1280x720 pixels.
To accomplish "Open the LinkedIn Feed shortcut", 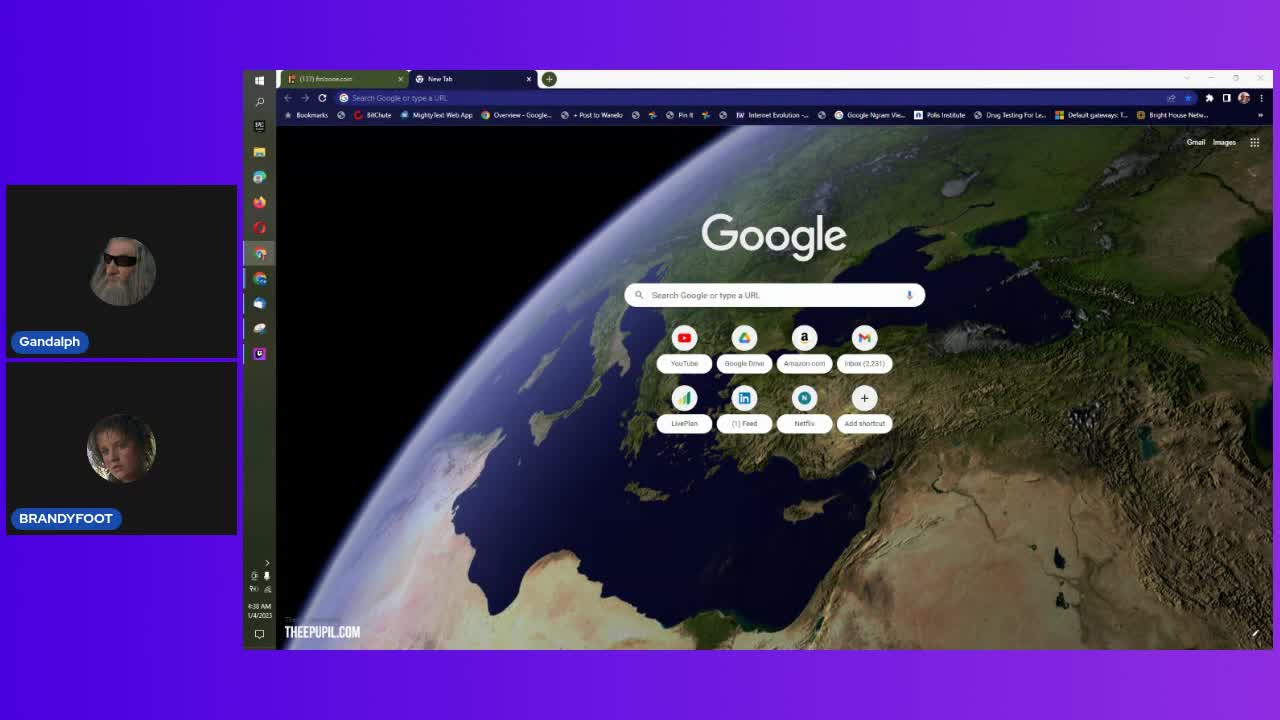I will 744,408.
